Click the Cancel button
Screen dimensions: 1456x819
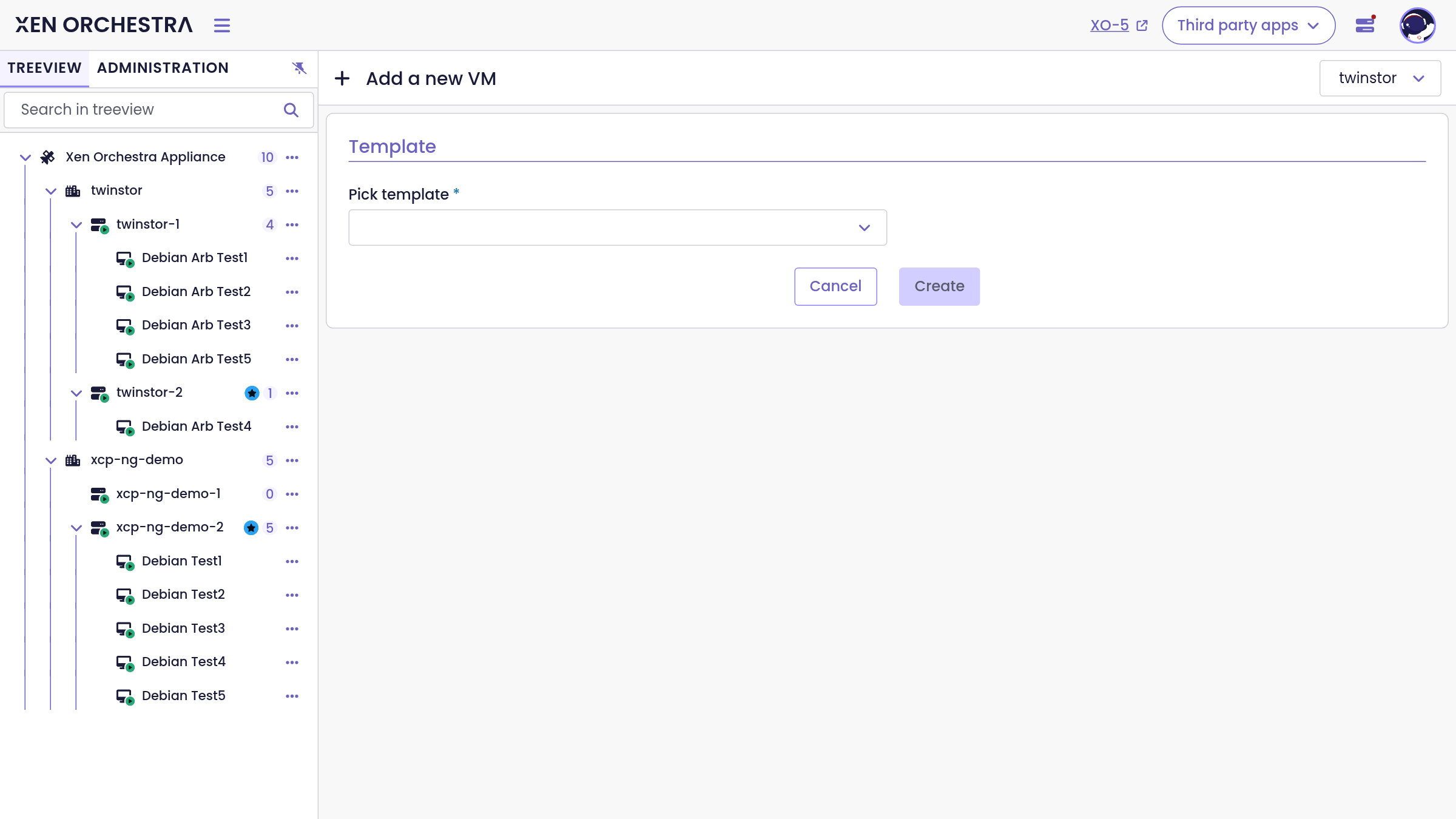click(x=835, y=286)
